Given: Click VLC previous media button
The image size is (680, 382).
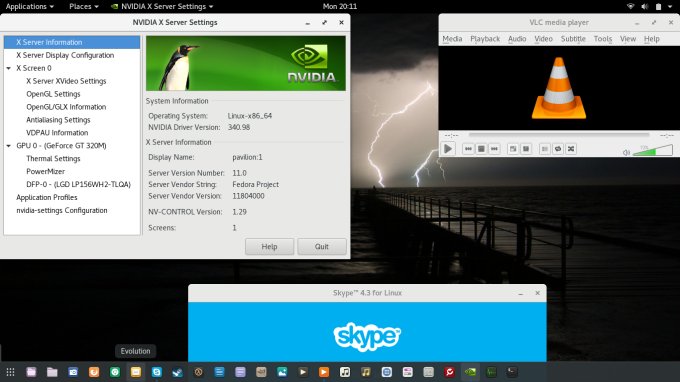Looking at the screenshot, I should pyautogui.click(x=468, y=149).
